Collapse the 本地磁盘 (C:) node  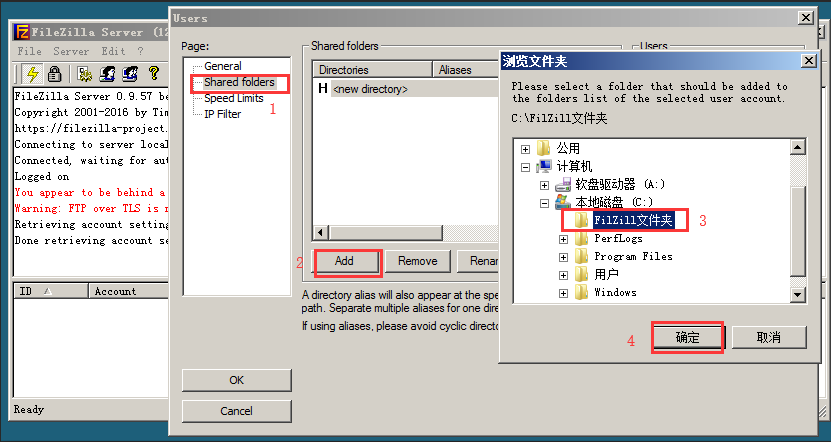[544, 203]
